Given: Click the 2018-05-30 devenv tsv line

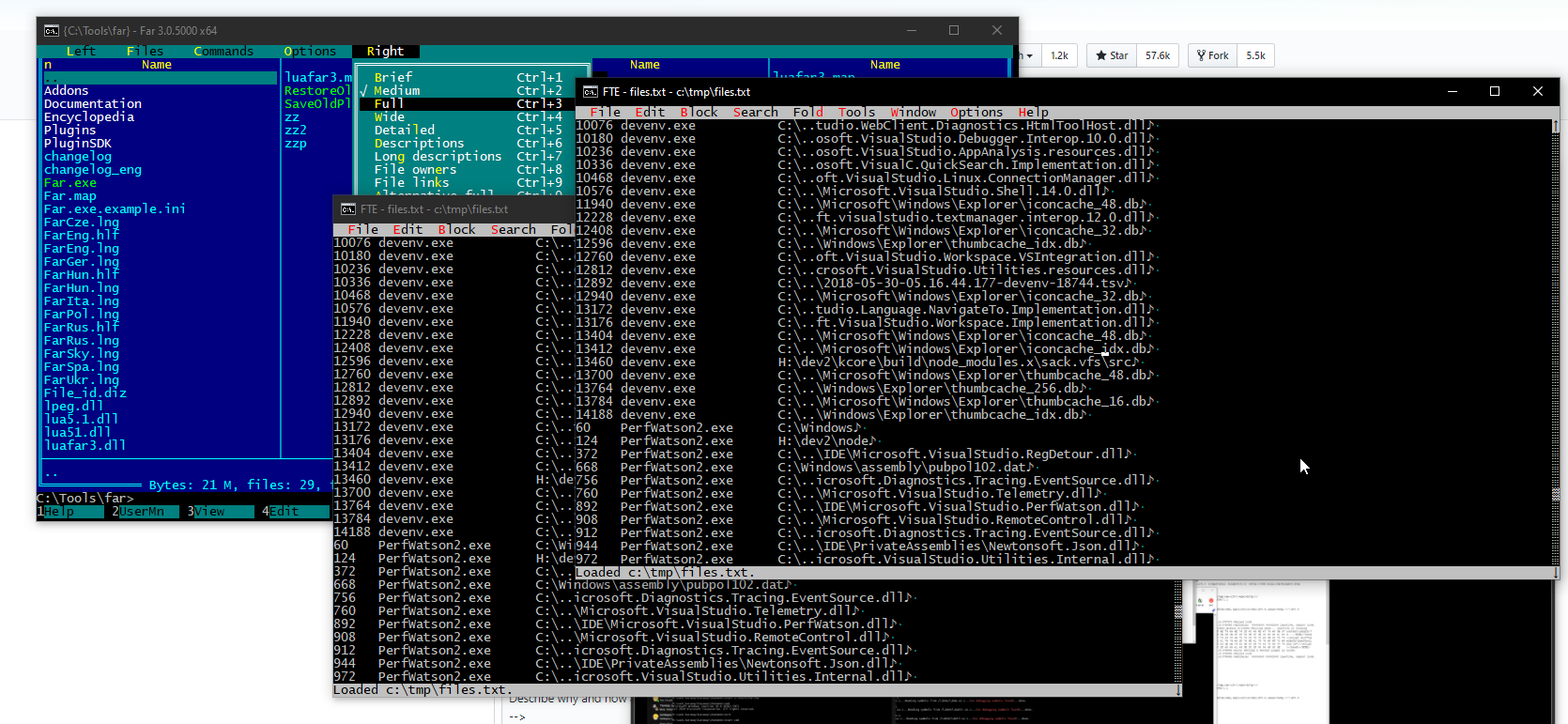Looking at the screenshot, I should click(955, 283).
